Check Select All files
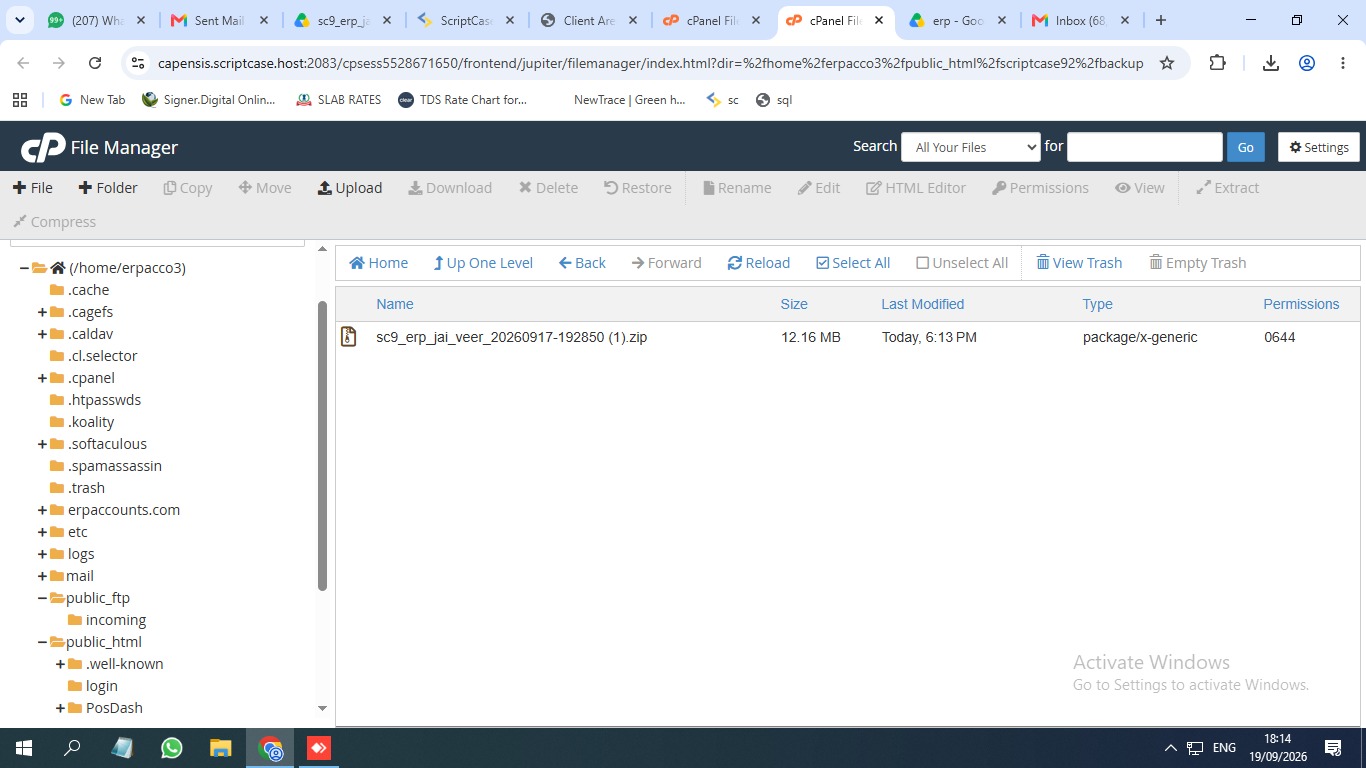Screen dimensions: 1366x768 click(823, 263)
